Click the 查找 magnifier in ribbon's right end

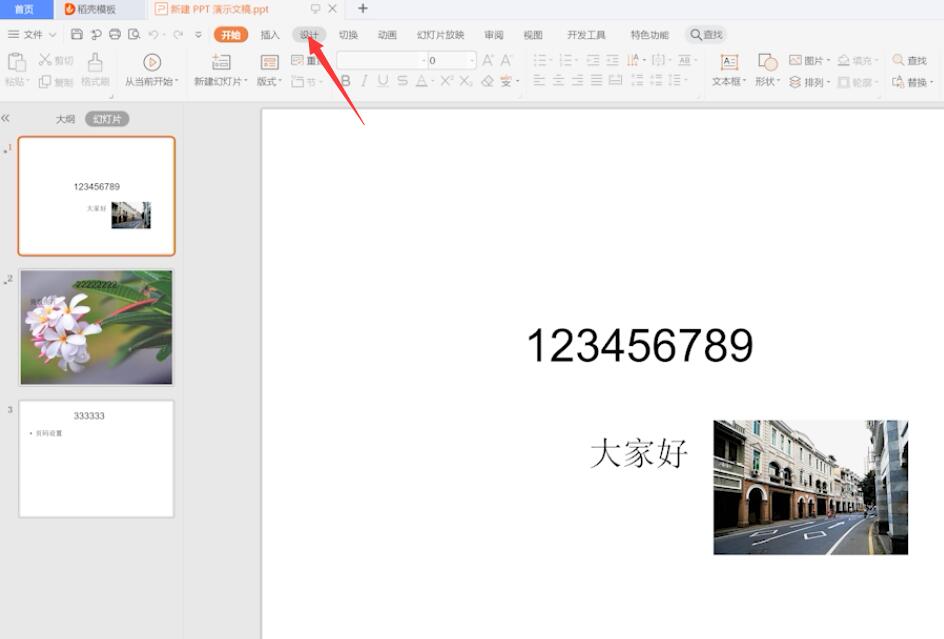click(898, 60)
